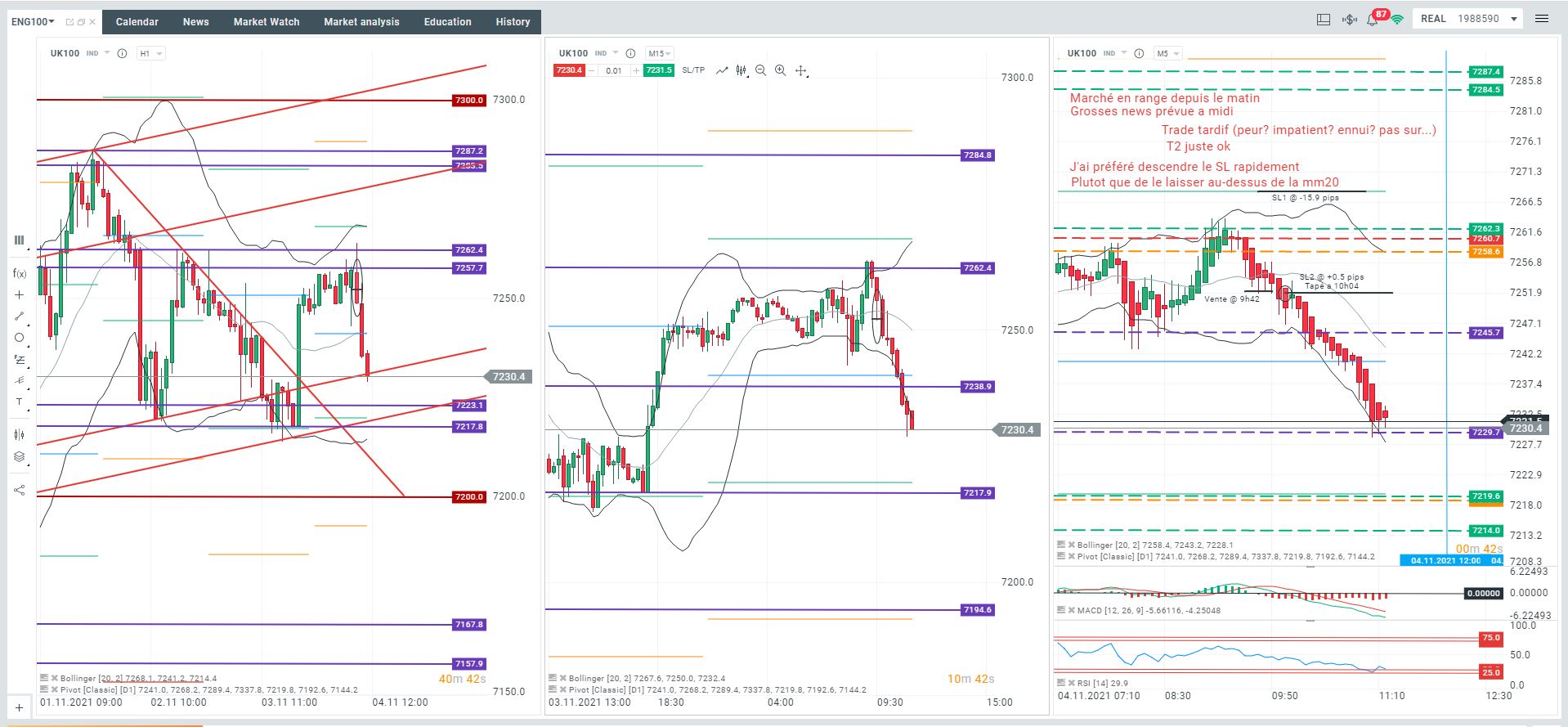Pop out the ENG100 tab to a new window
The height and width of the screenshot is (727, 1568).
69,22
